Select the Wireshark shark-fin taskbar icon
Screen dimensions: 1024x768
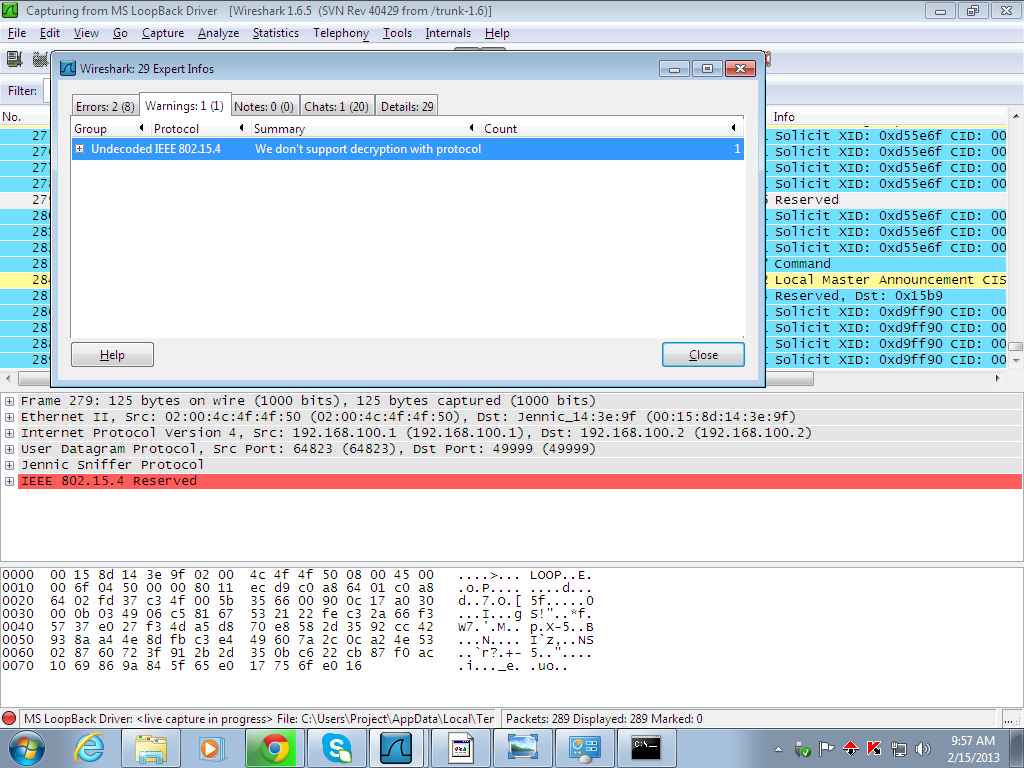pyautogui.click(x=398, y=748)
